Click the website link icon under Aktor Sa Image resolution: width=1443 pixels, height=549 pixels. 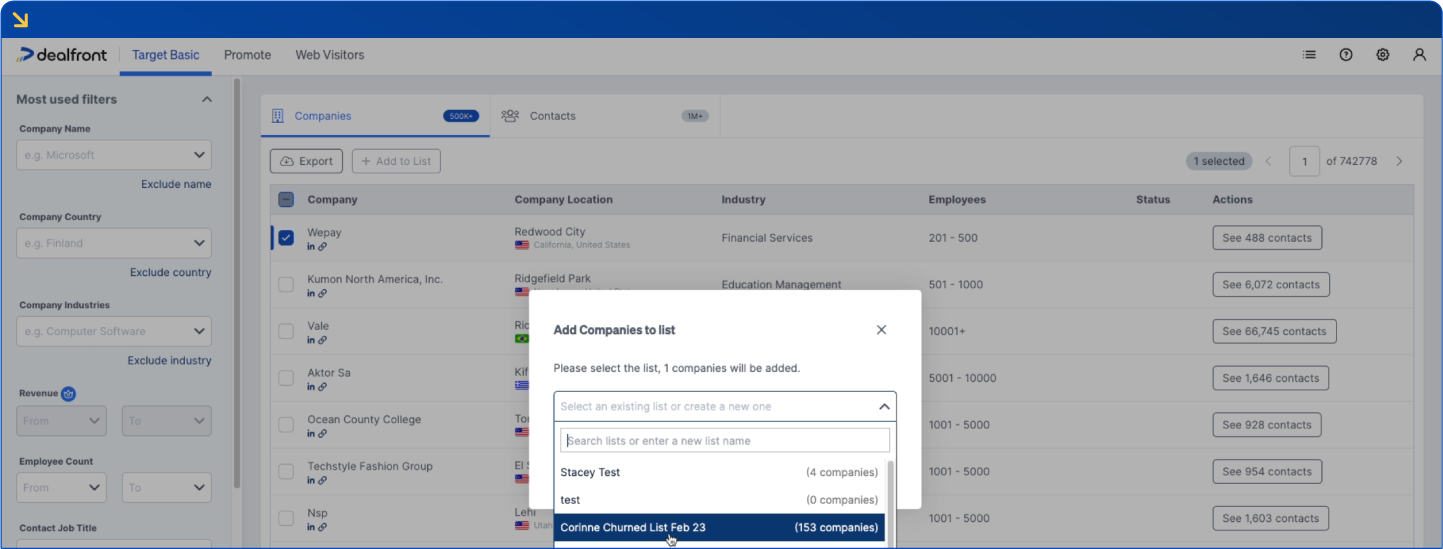pyautogui.click(x=322, y=387)
